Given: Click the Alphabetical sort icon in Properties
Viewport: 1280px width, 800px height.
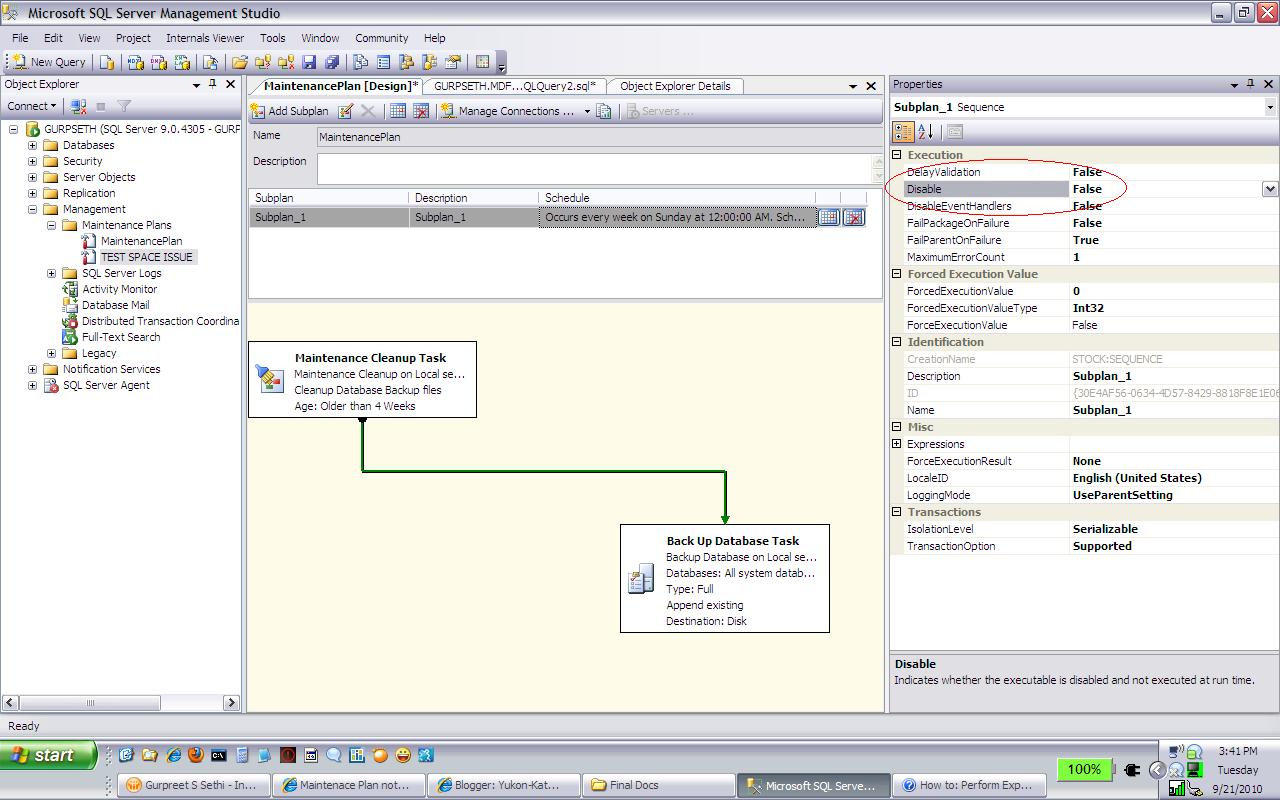Looking at the screenshot, I should pos(926,132).
